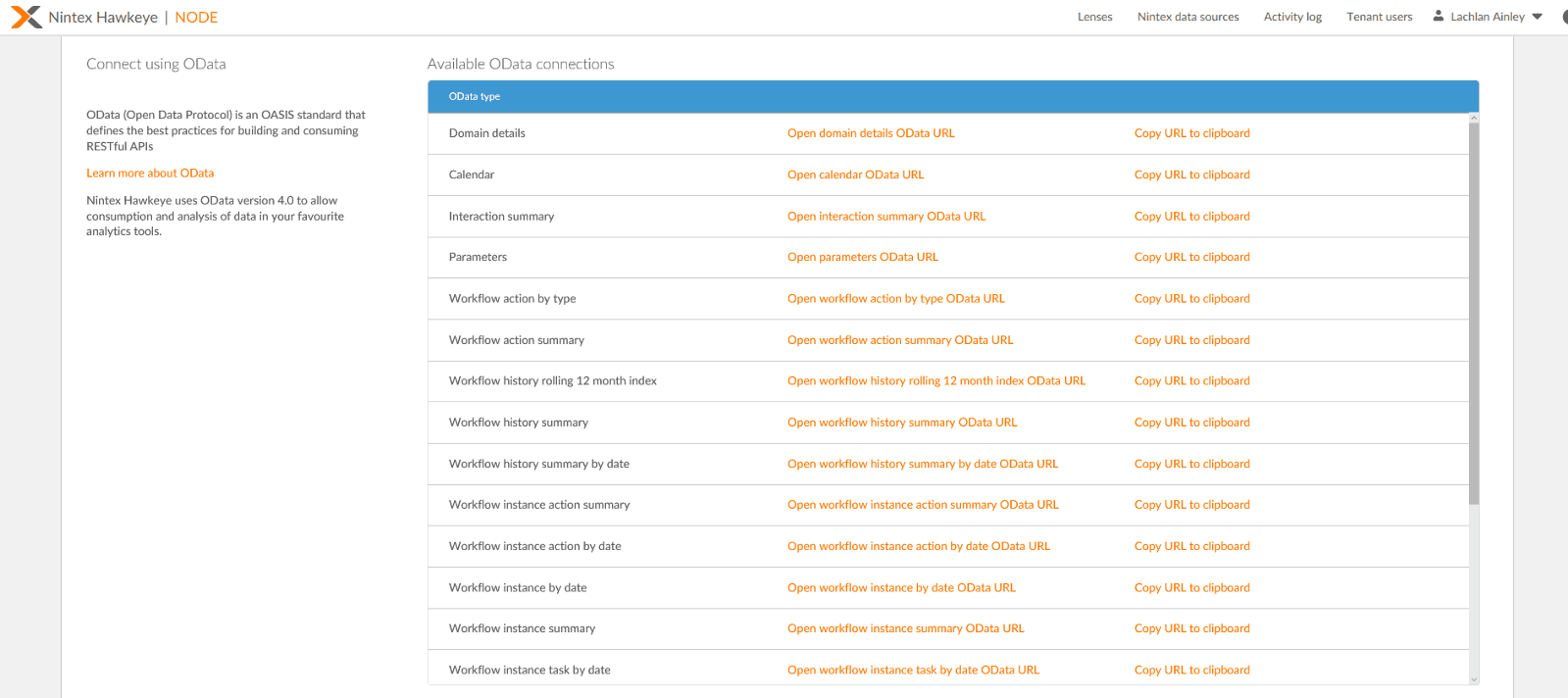Expand the Lachlan Ainley dropdown arrow
The height and width of the screenshot is (698, 1568).
tap(1538, 17)
